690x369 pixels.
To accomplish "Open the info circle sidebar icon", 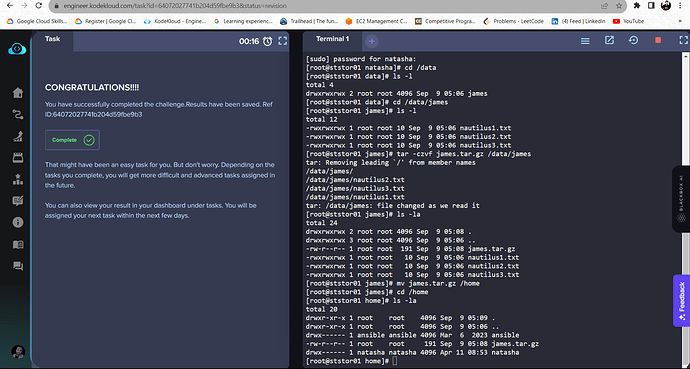I will [18, 223].
